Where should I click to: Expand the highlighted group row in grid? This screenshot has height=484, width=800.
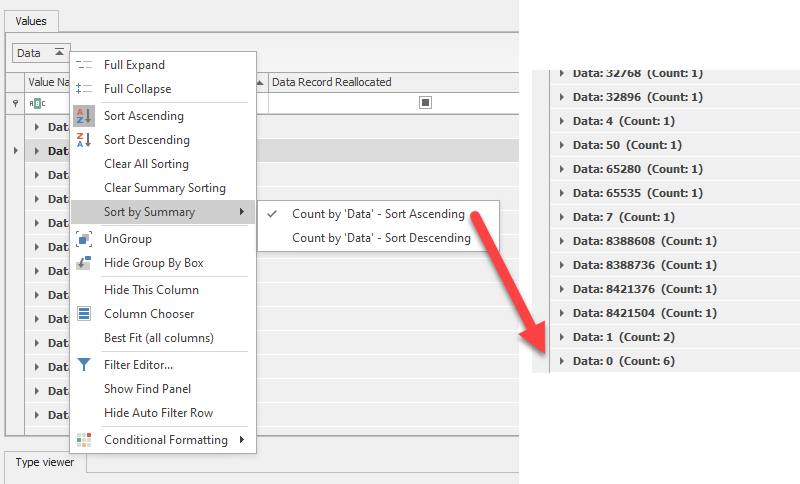coord(37,151)
